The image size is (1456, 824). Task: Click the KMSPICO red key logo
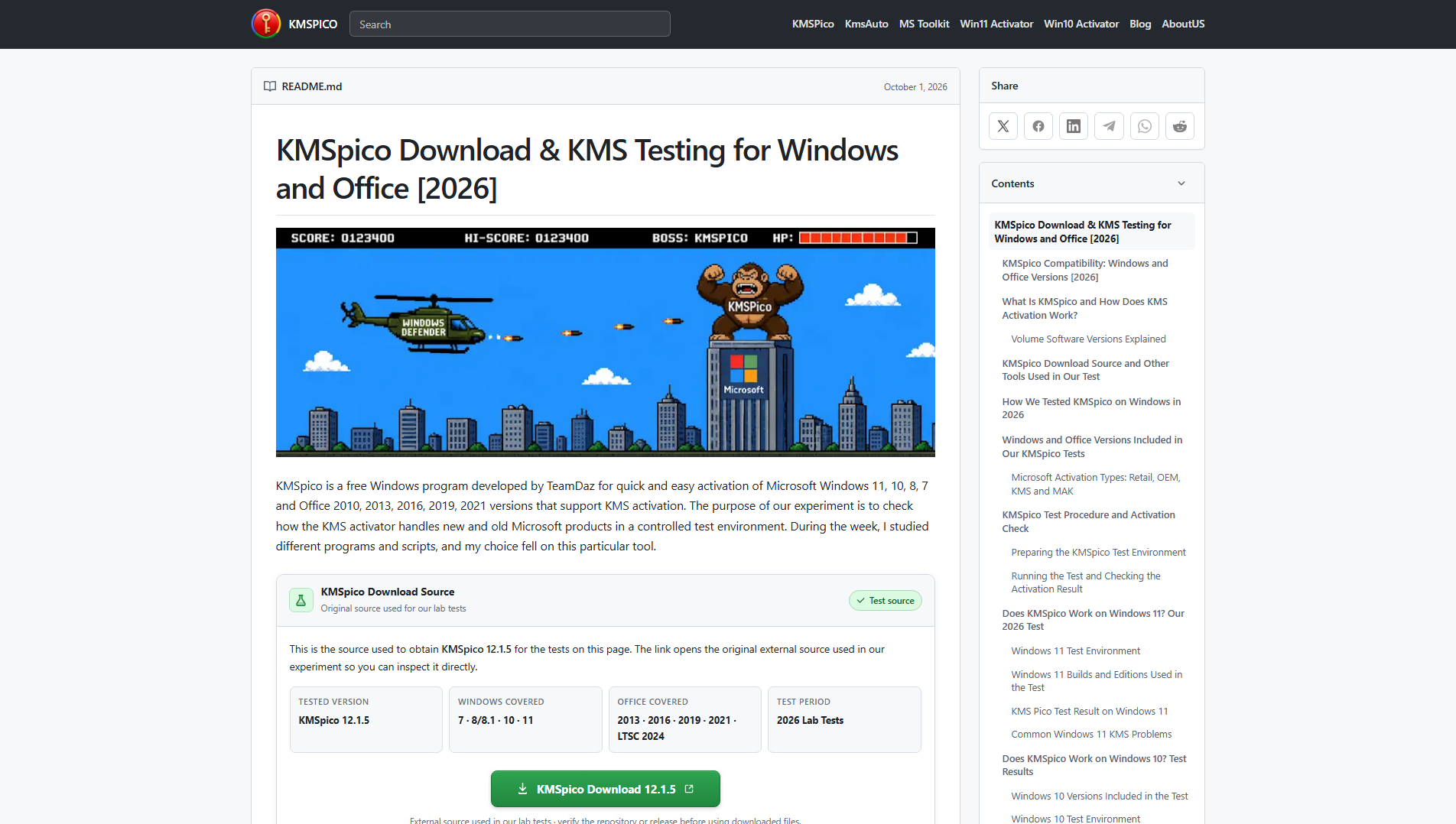pos(266,24)
